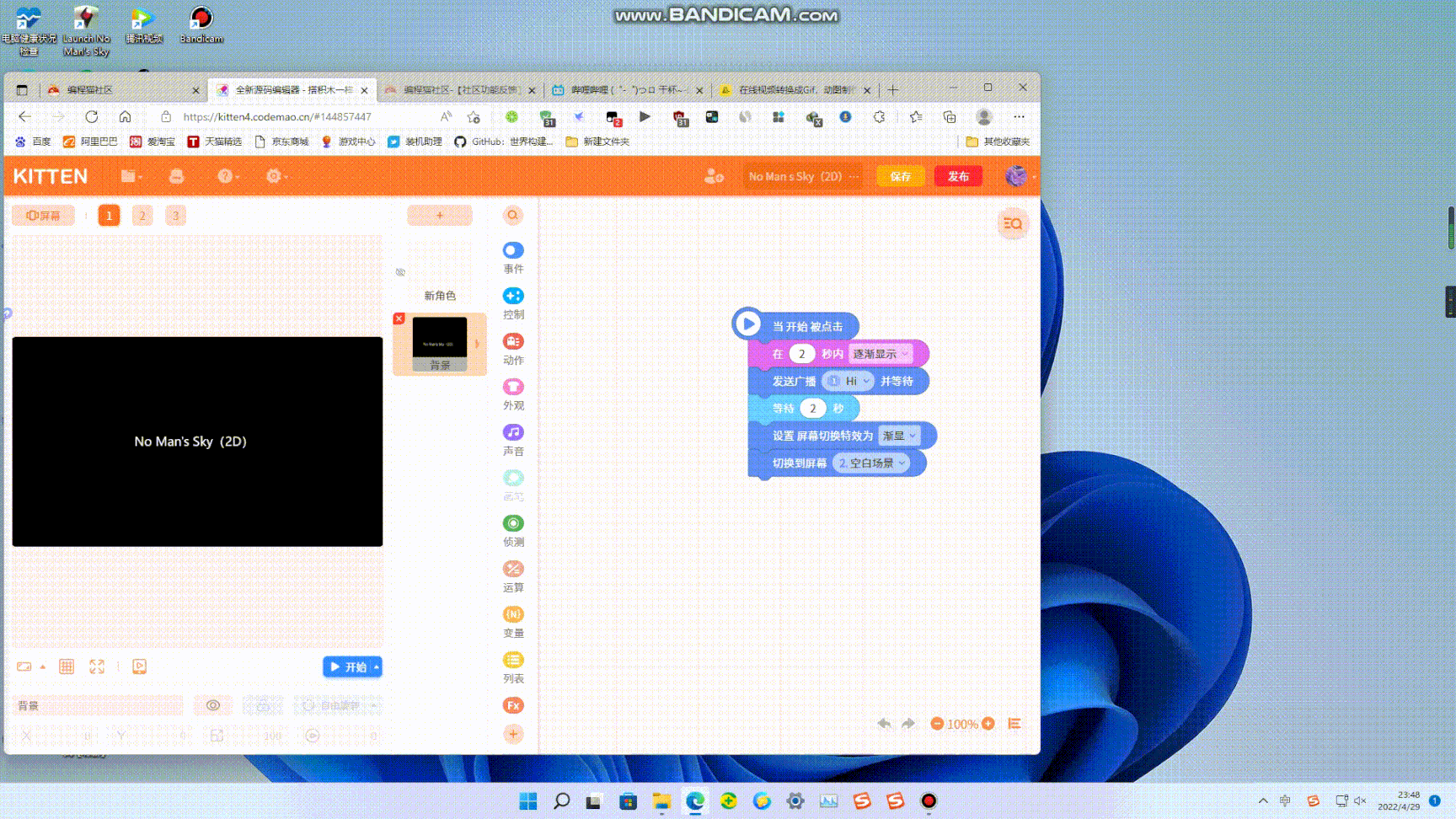The width and height of the screenshot is (1456, 819).
Task: Open the Sound (声音) block category
Action: point(513,439)
